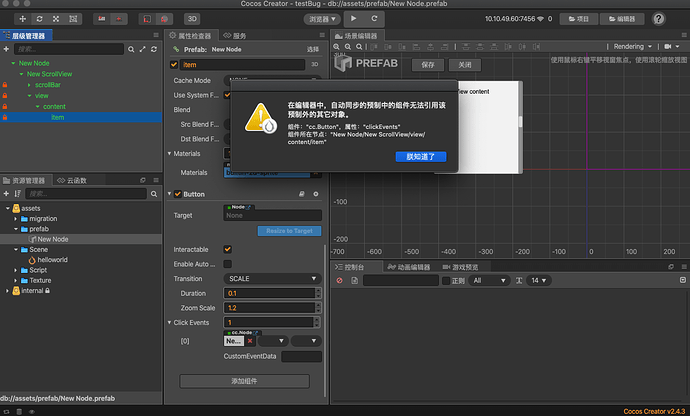Click the prefab Close button

465,65
